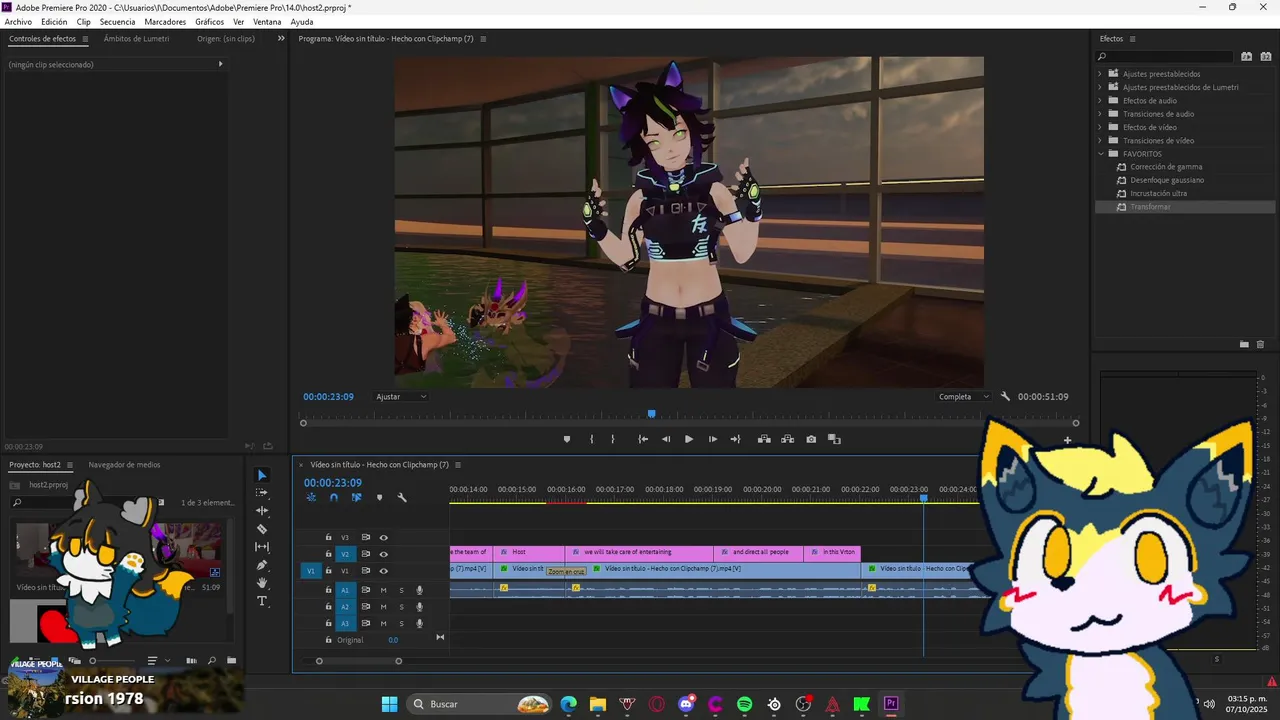This screenshot has height=720, width=1280.
Task: Go to In point in Program monitor
Action: click(x=643, y=439)
